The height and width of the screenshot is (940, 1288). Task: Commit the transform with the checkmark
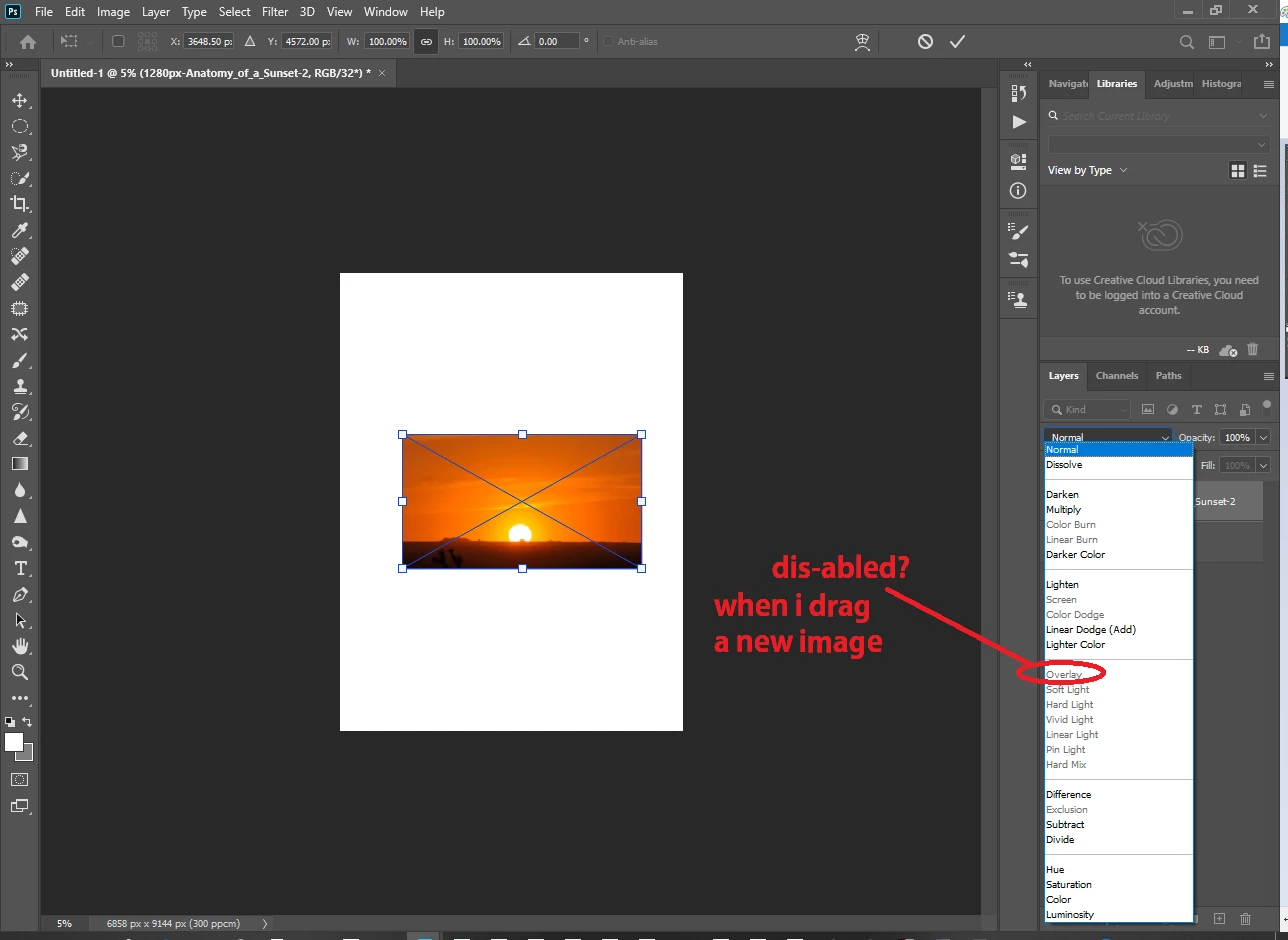tap(957, 41)
